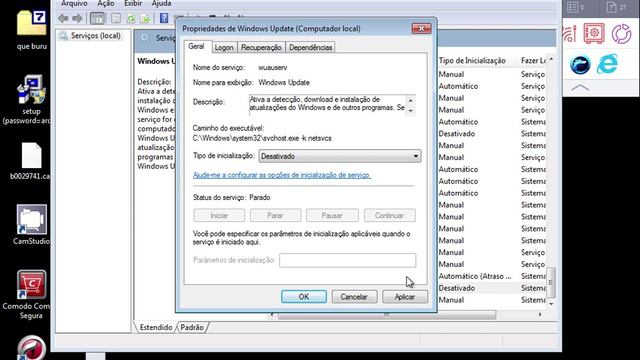640x360 pixels.
Task: Click the Cancelar button
Action: tap(354, 297)
